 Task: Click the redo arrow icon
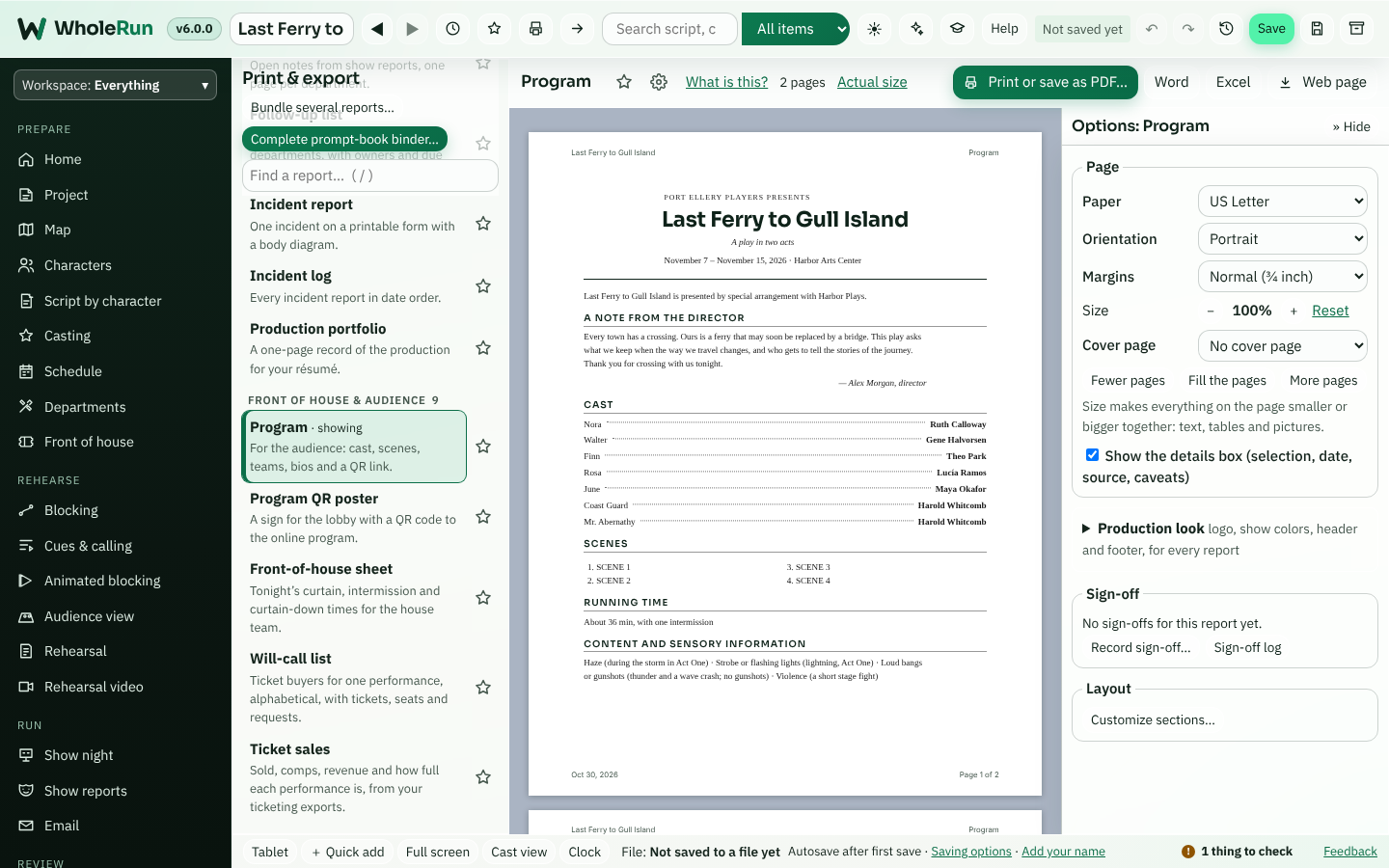tap(1188, 29)
